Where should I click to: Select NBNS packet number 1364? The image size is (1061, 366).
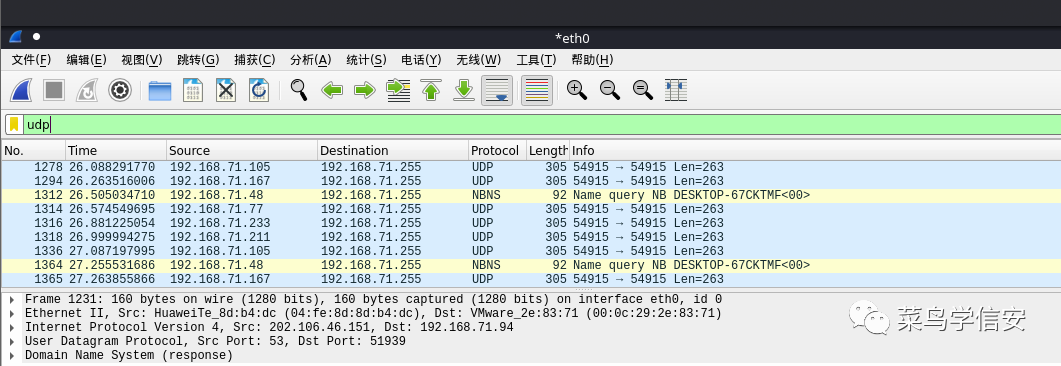click(x=530, y=265)
